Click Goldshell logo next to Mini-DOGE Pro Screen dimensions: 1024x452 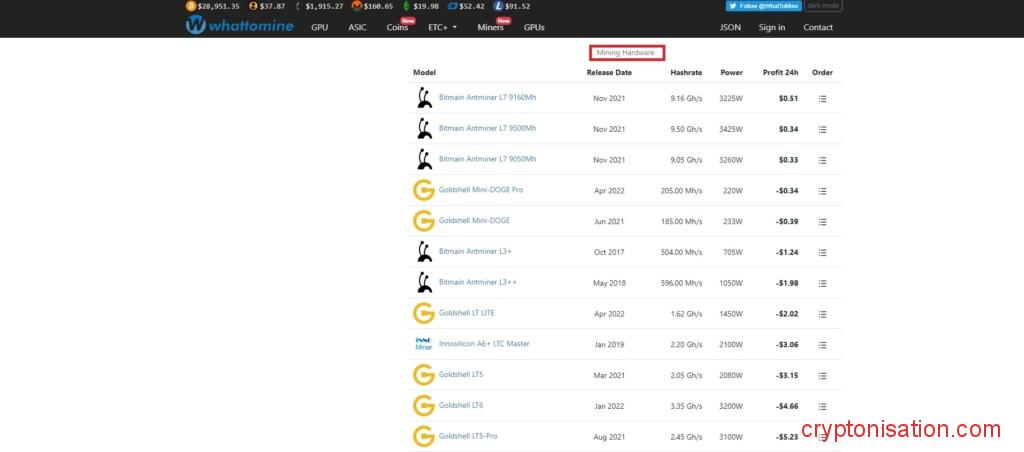(x=424, y=190)
